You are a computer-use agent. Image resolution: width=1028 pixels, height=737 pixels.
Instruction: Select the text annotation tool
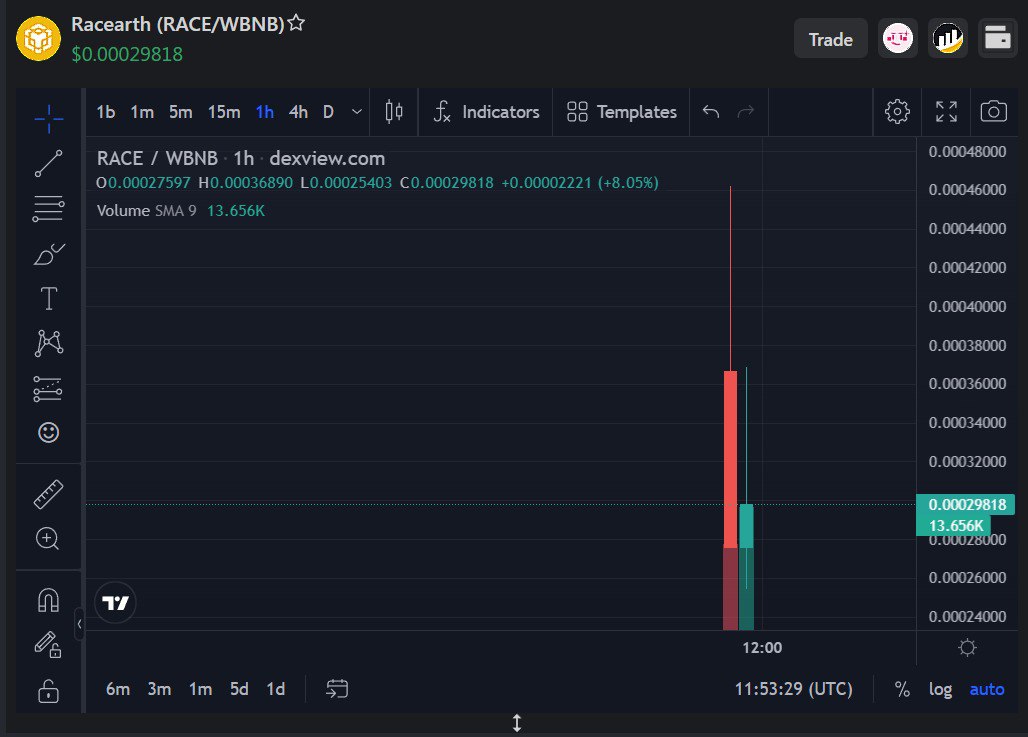(49, 298)
